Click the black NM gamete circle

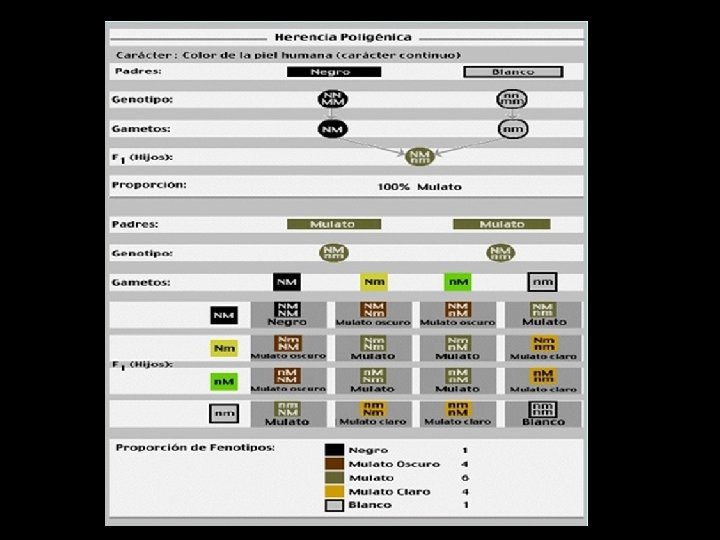[x=332, y=129]
